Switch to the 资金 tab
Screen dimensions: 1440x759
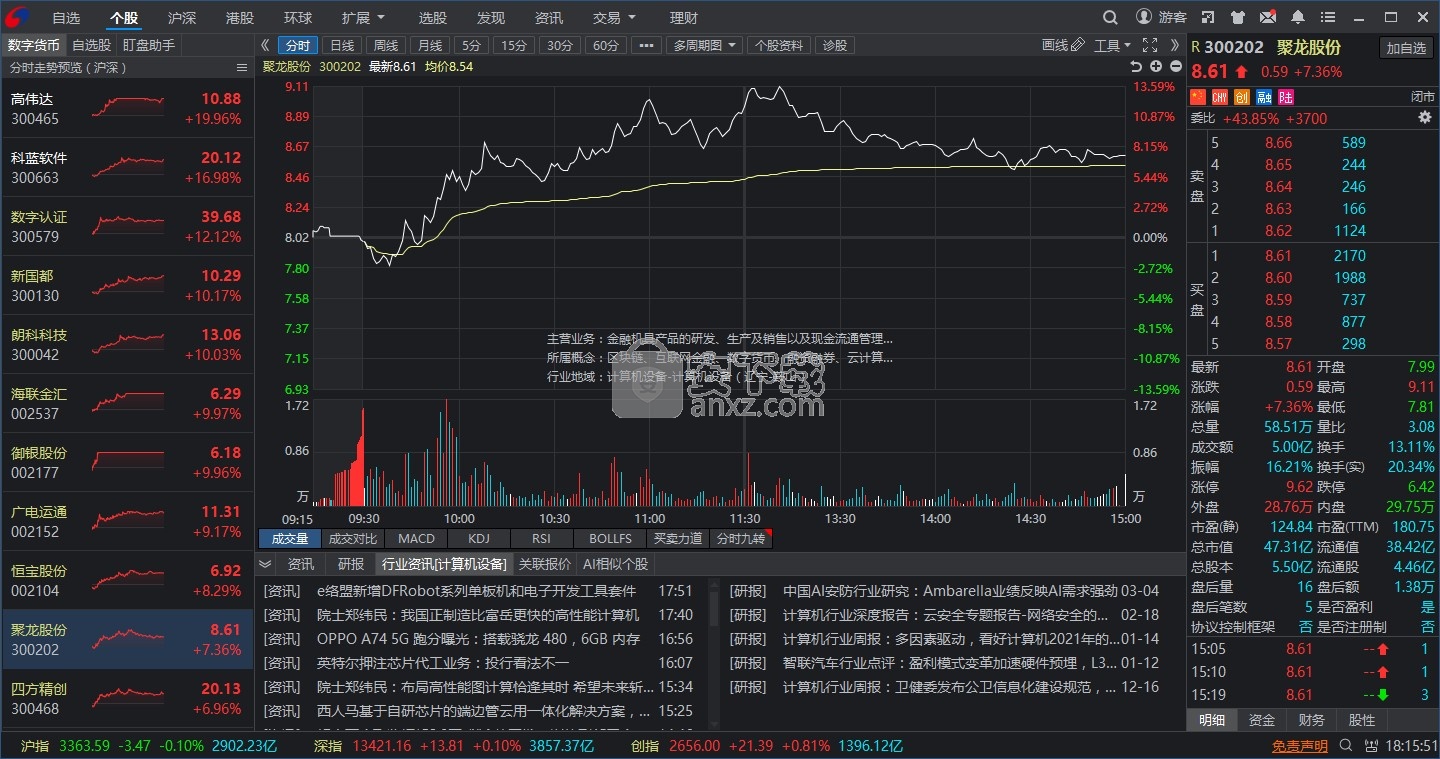point(1262,720)
